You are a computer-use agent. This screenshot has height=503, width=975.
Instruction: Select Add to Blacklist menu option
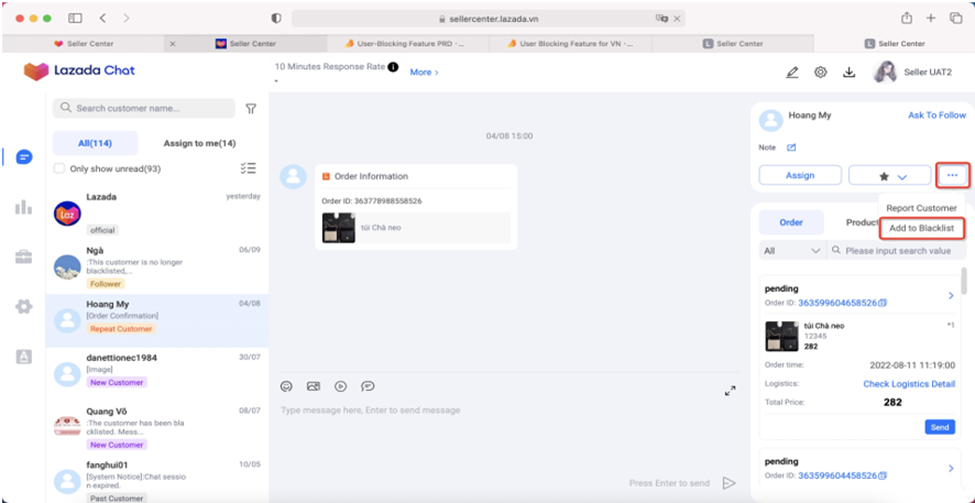922,228
